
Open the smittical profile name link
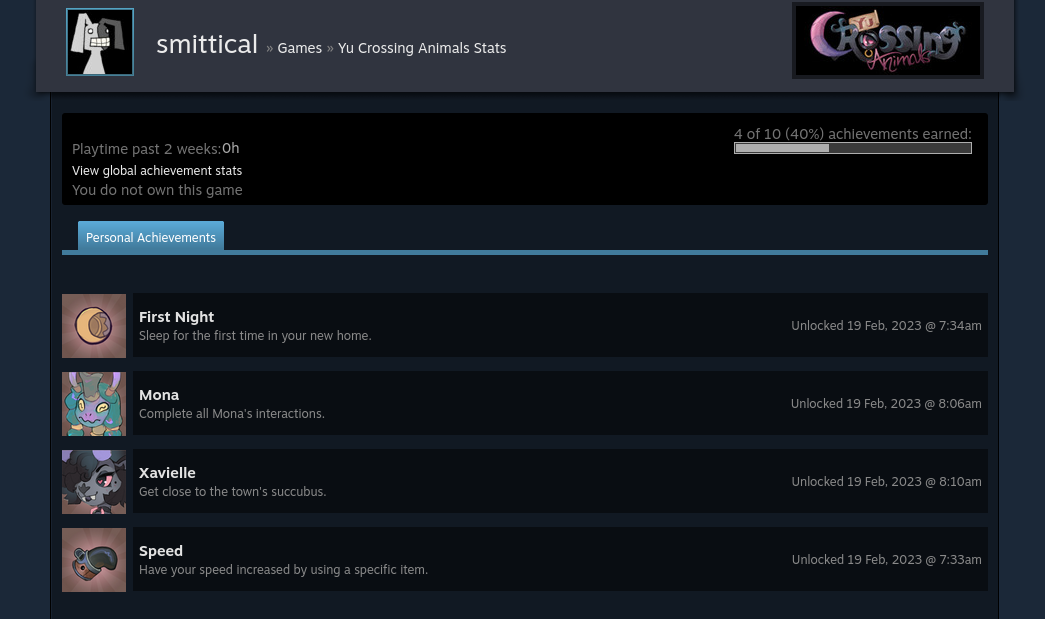point(207,45)
